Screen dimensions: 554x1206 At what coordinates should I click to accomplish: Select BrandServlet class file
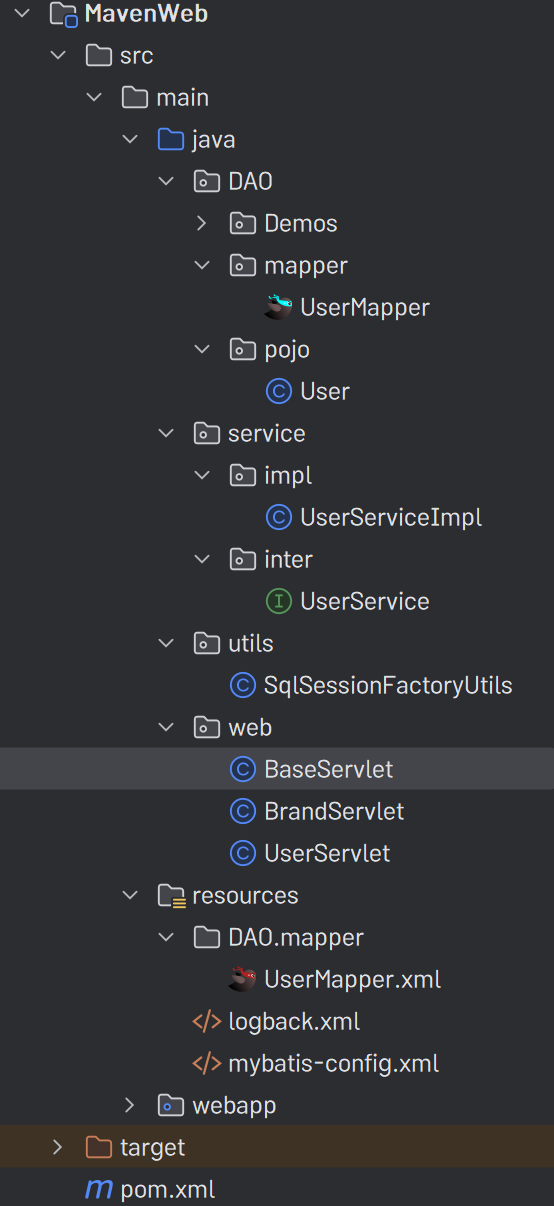pos(334,811)
